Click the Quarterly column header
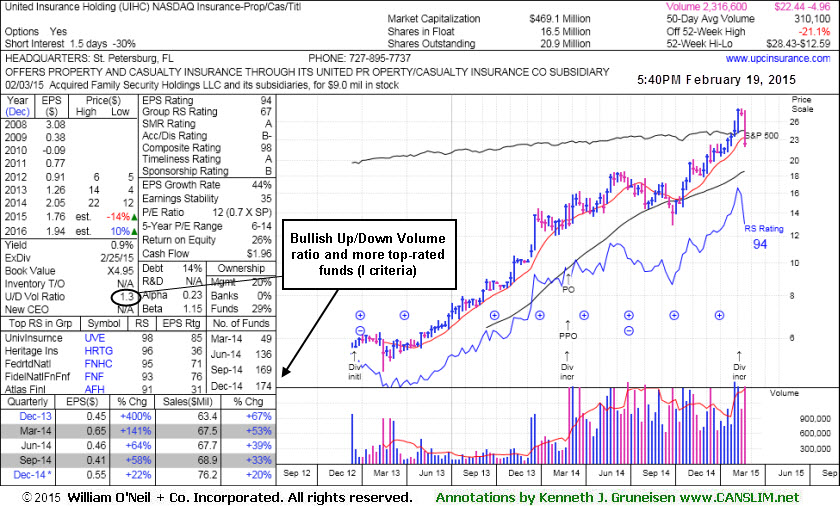 click(x=27, y=402)
